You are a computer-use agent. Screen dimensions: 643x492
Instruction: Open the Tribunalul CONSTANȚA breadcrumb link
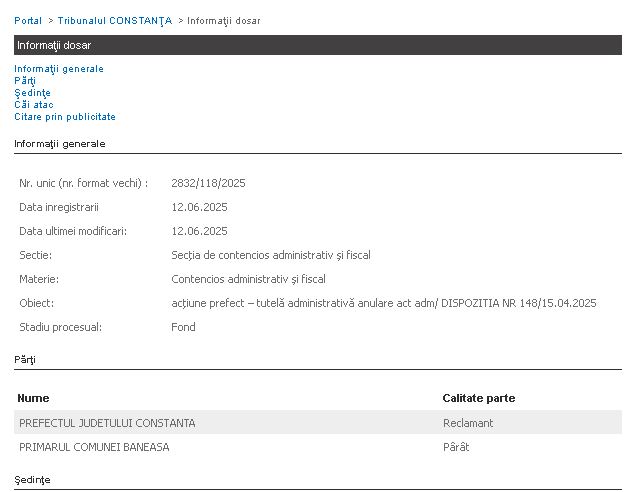point(114,21)
